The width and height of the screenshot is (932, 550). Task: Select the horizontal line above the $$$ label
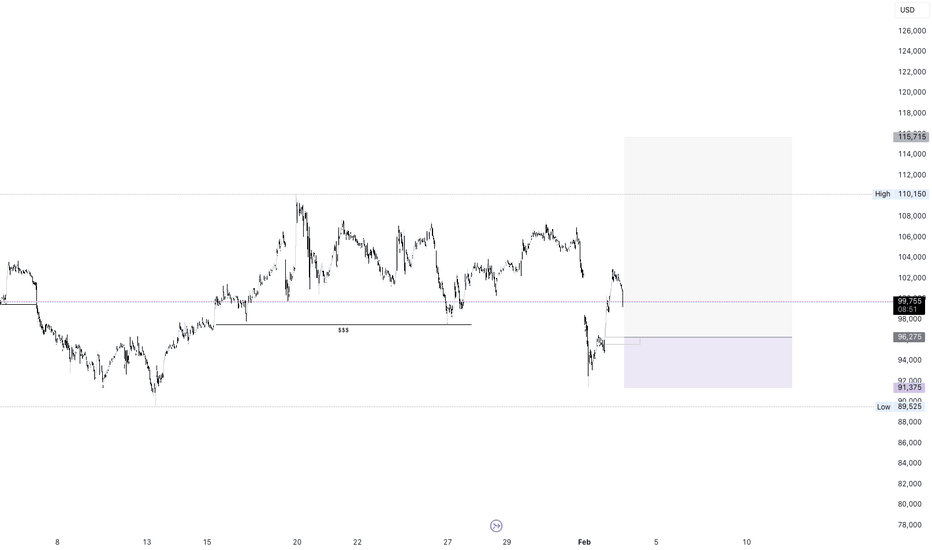[x=344, y=325]
